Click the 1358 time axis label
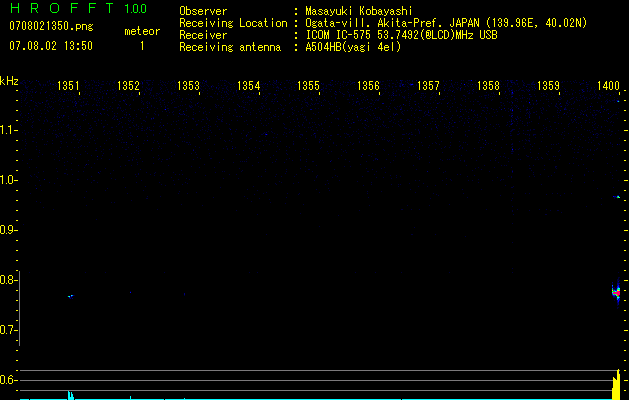This screenshot has height=400, width=629. point(488,86)
